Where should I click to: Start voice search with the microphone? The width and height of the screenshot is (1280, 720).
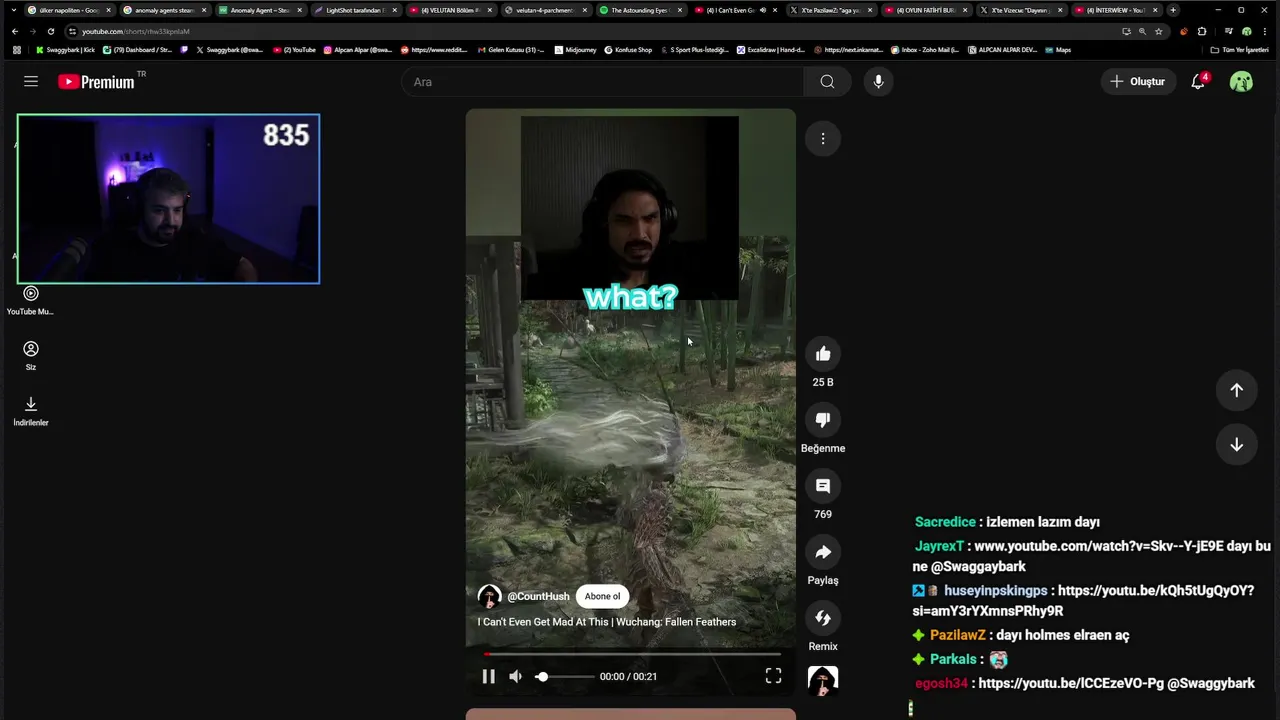[878, 82]
